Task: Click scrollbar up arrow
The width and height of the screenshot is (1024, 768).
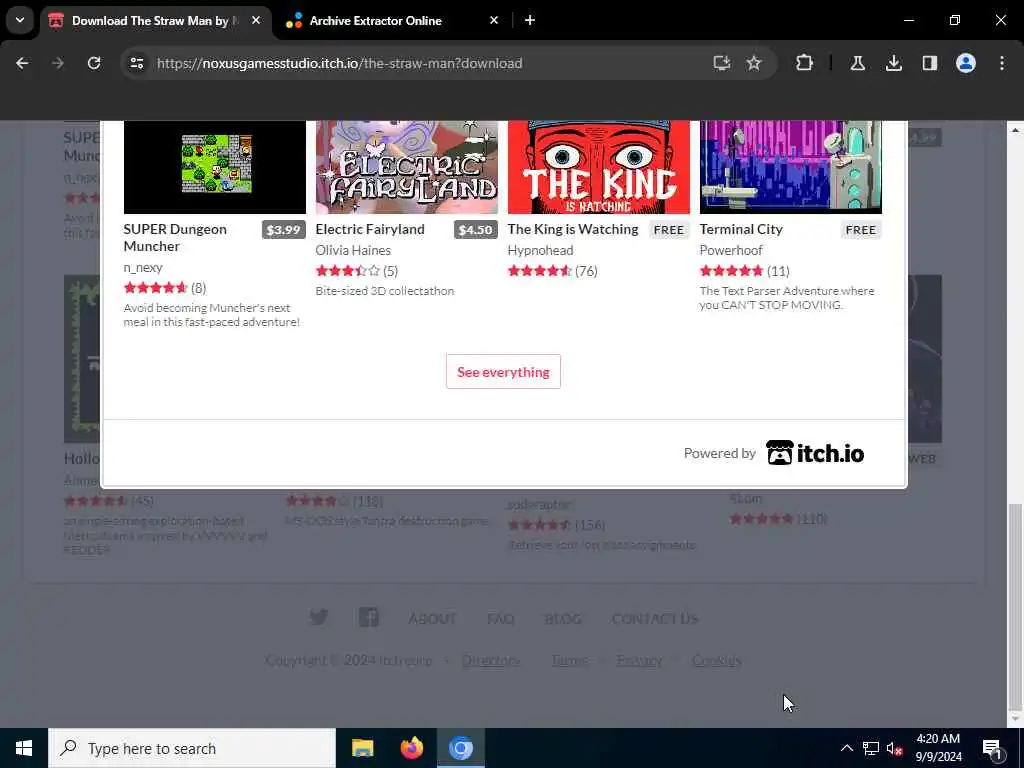Action: (x=1015, y=130)
